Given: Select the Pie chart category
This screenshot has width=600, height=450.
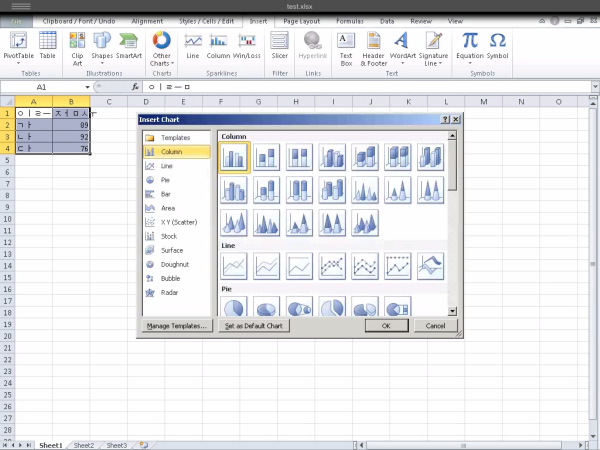Looking at the screenshot, I should click(176, 180).
